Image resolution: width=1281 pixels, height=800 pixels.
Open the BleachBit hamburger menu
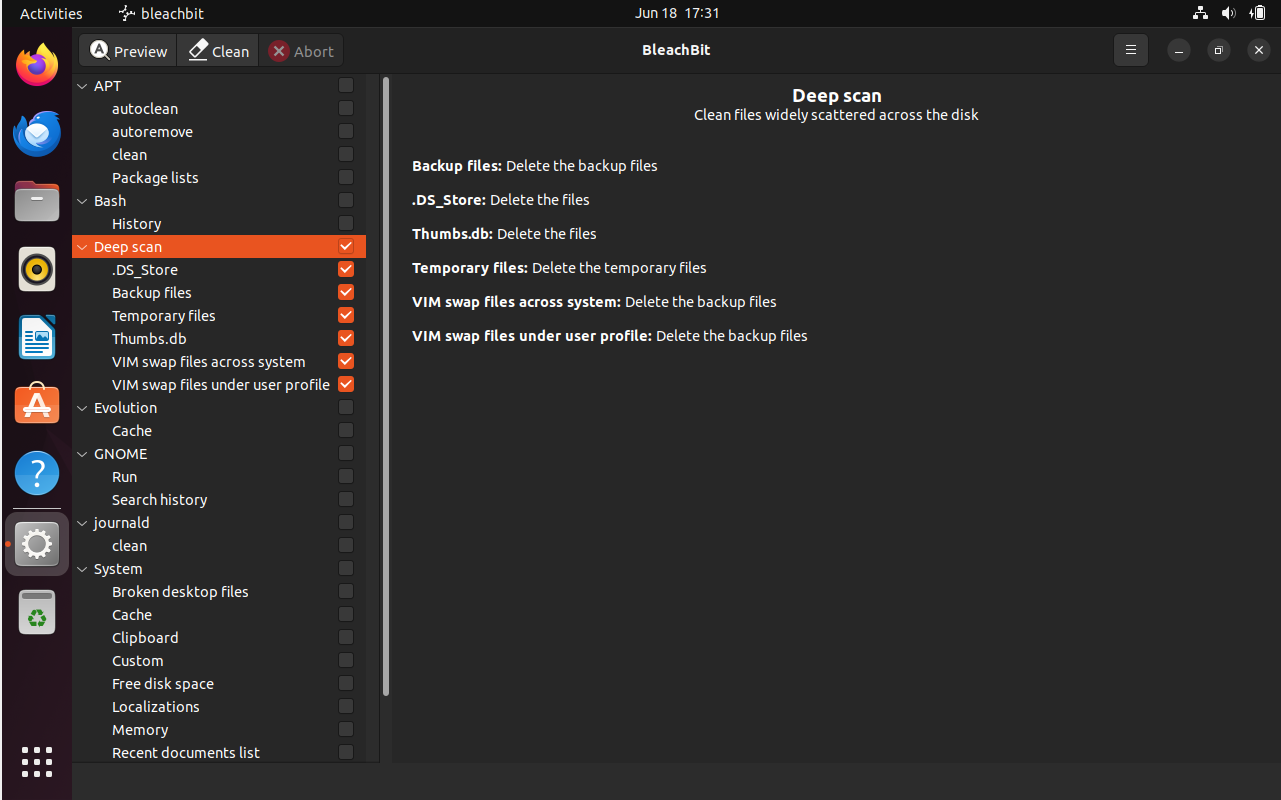pyautogui.click(x=1131, y=49)
